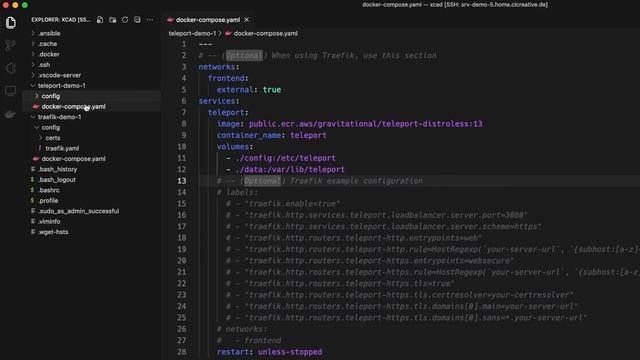Expand the .ssh folder
Image resolution: width=640 pixels, height=360 pixels.
(44, 64)
